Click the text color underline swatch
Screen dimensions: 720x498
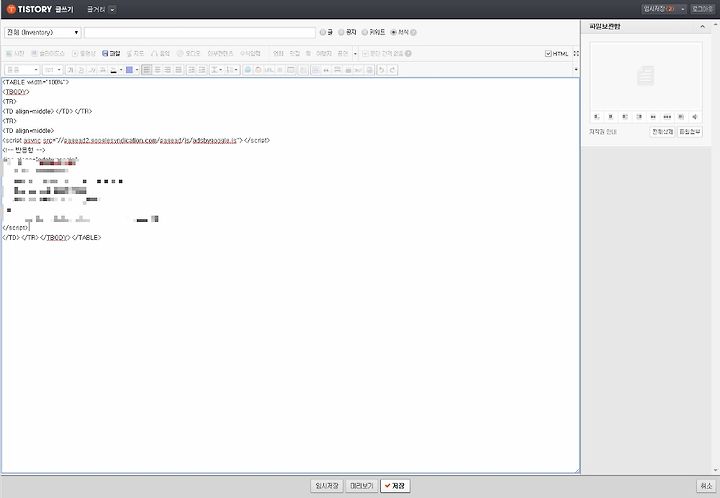coord(113,70)
